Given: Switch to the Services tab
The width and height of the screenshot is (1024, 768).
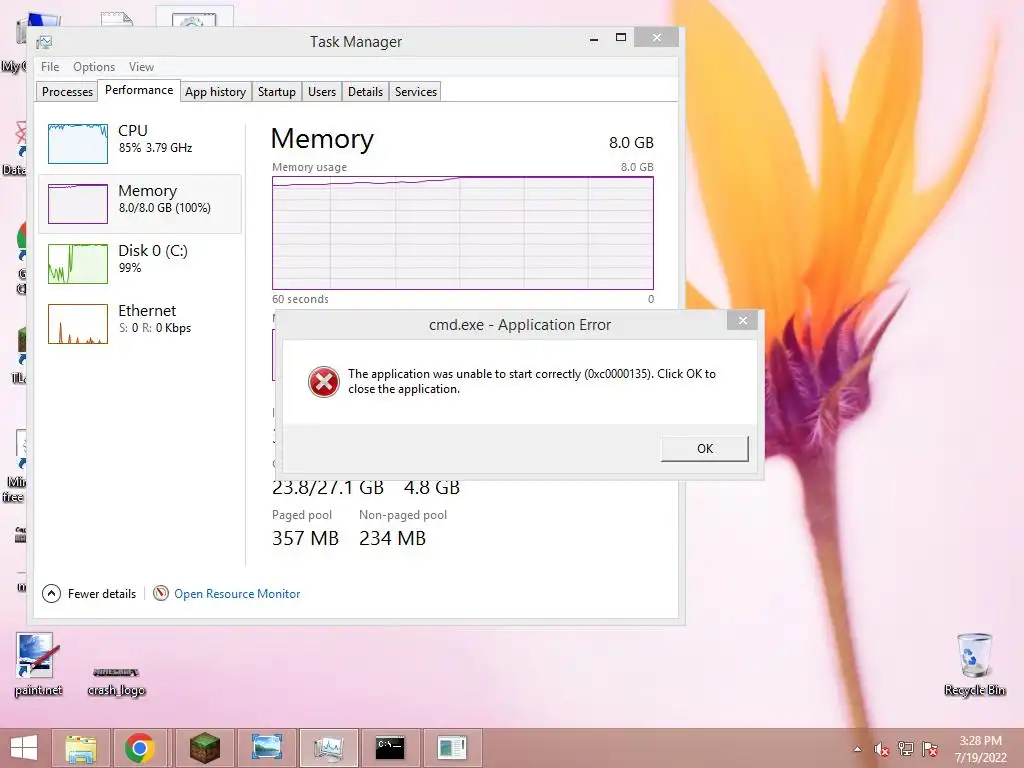Looking at the screenshot, I should pos(415,91).
